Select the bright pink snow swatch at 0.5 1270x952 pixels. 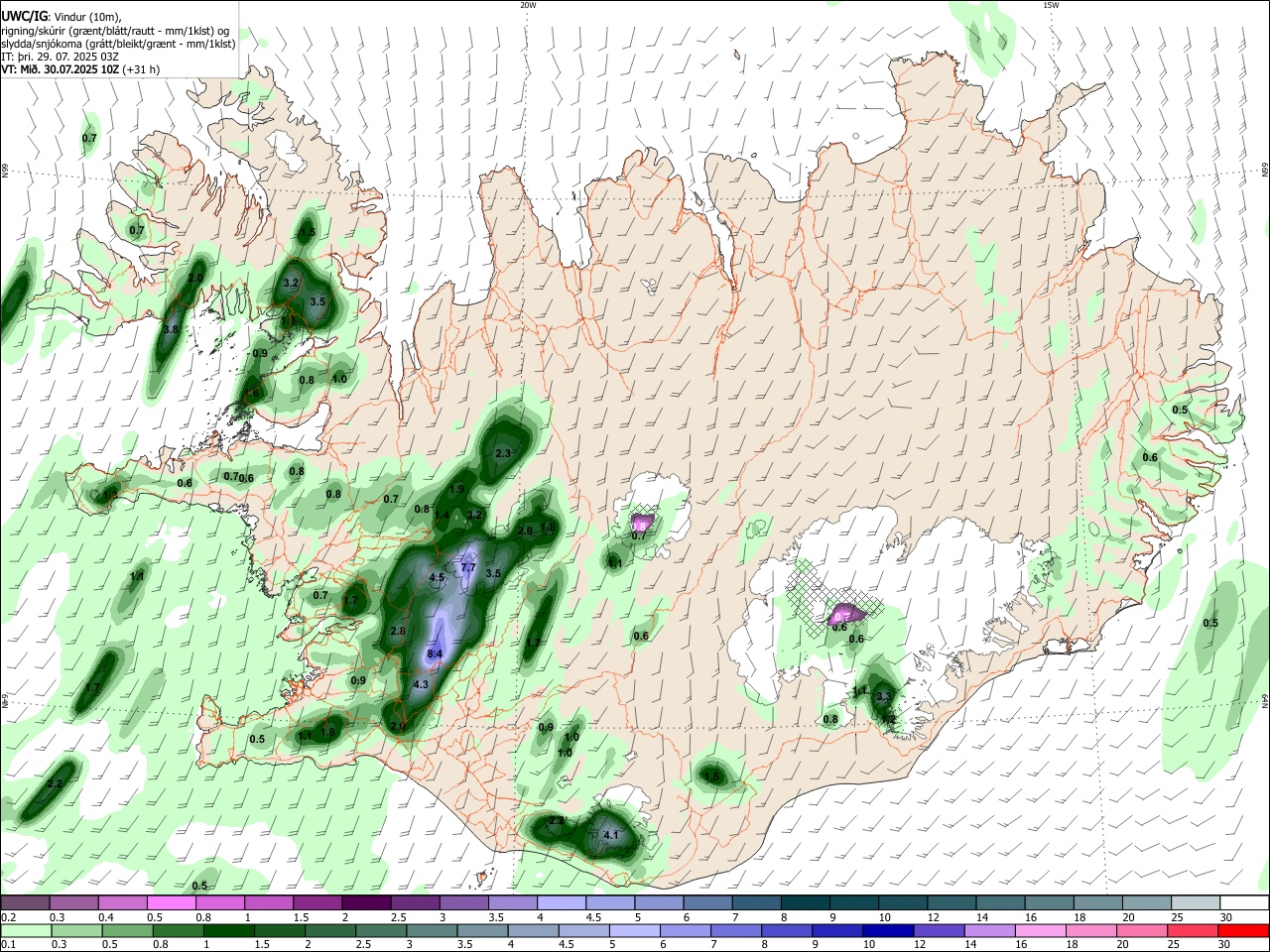pos(171,902)
